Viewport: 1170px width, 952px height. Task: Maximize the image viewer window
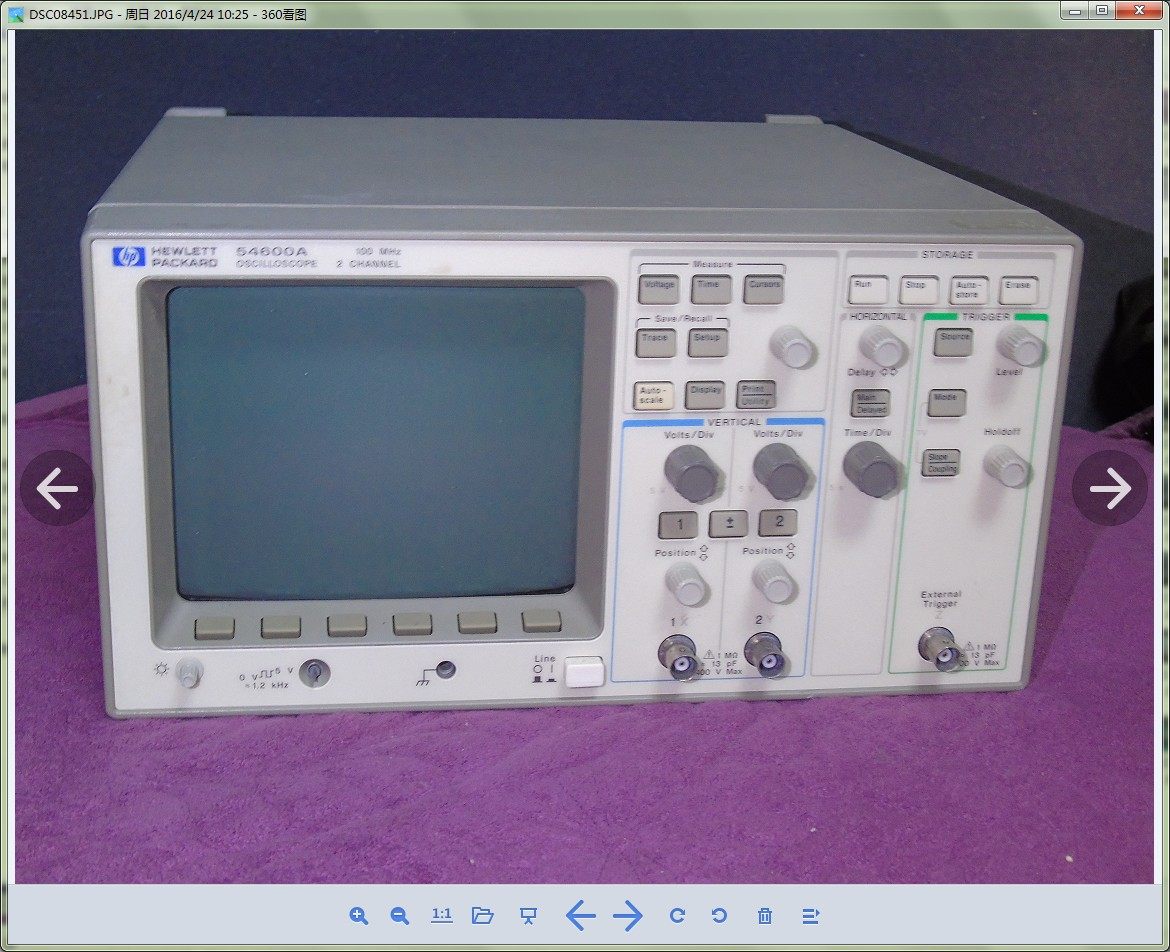1102,10
